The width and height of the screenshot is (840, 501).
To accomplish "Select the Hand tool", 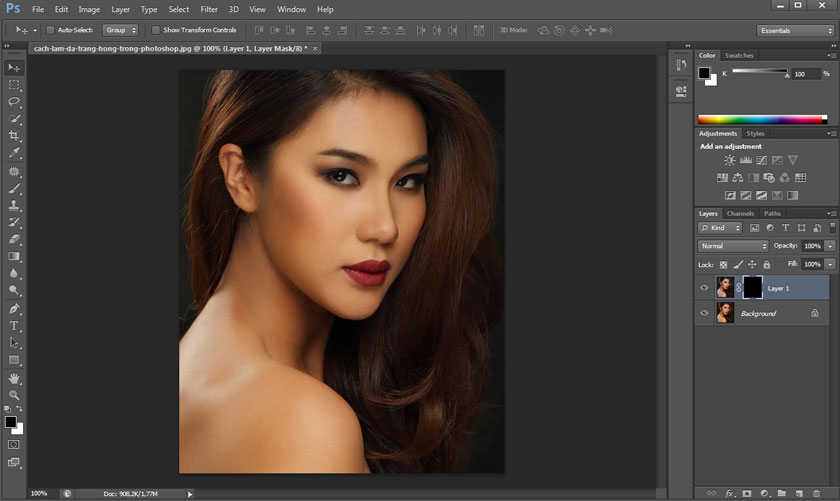I will pos(14,378).
